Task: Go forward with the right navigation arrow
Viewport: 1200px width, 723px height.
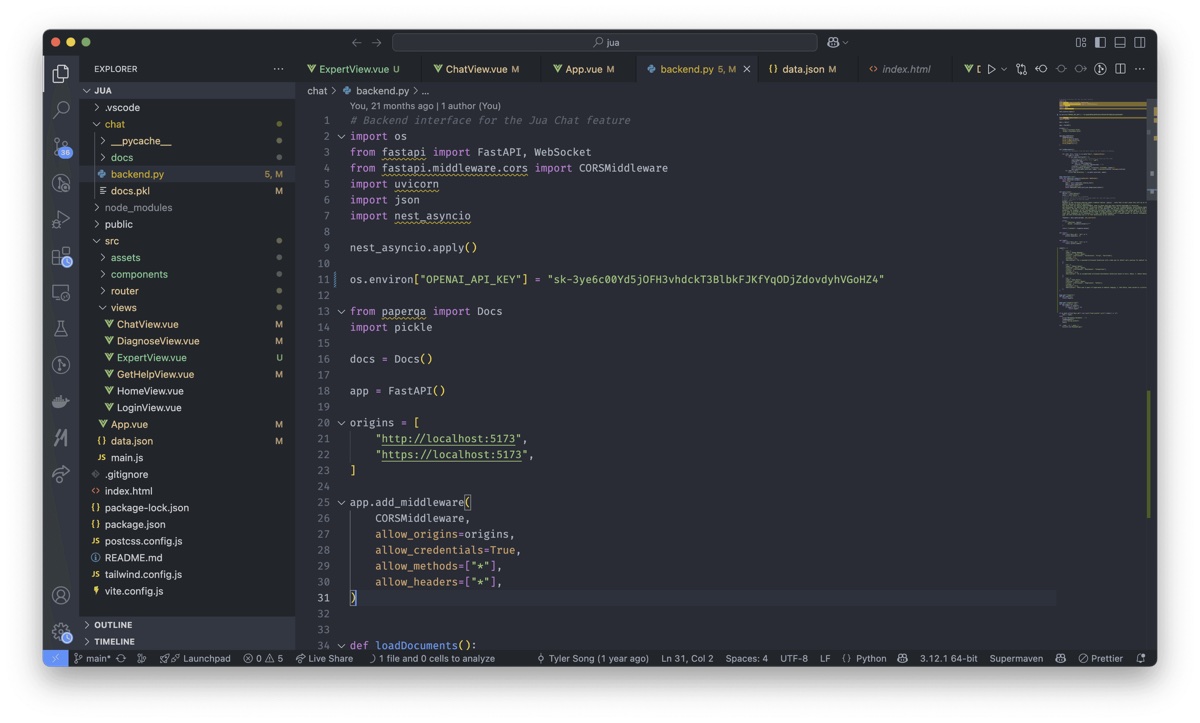Action: [x=377, y=42]
